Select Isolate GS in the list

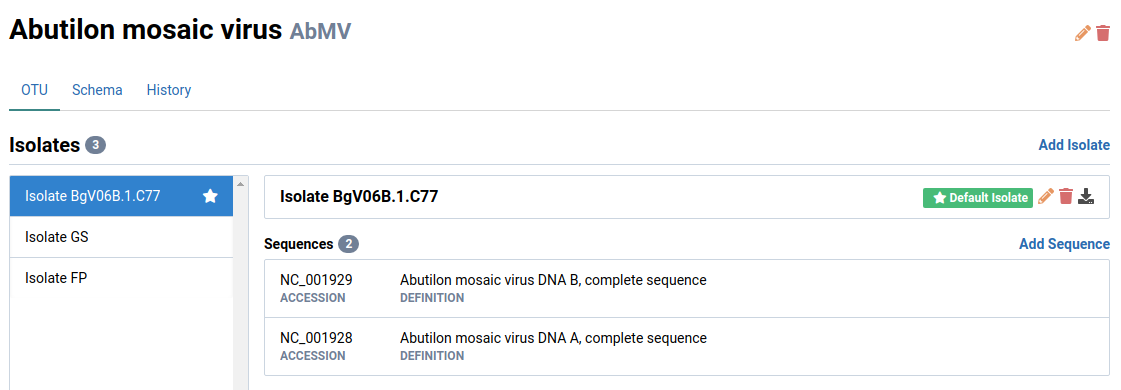122,237
